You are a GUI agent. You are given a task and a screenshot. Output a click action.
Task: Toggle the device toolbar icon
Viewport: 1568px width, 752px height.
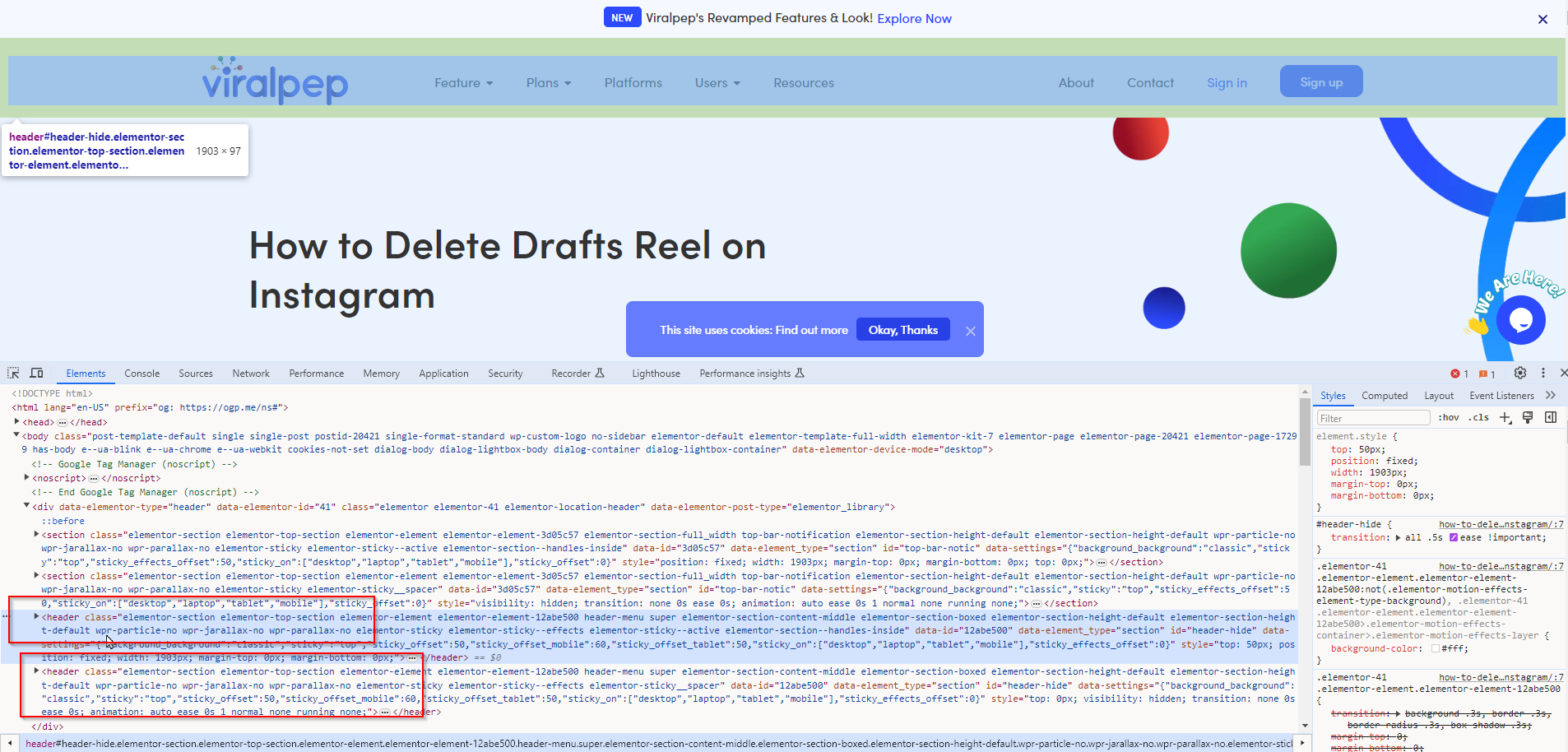(x=36, y=373)
